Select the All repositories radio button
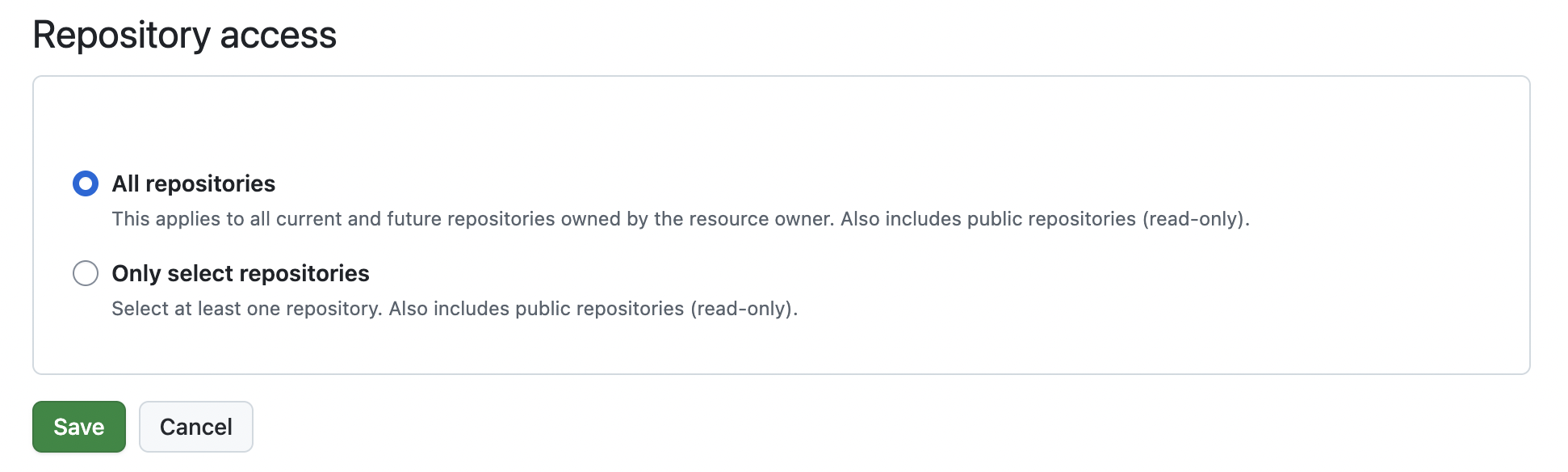Viewport: 1568px width, 472px height. coord(86,183)
